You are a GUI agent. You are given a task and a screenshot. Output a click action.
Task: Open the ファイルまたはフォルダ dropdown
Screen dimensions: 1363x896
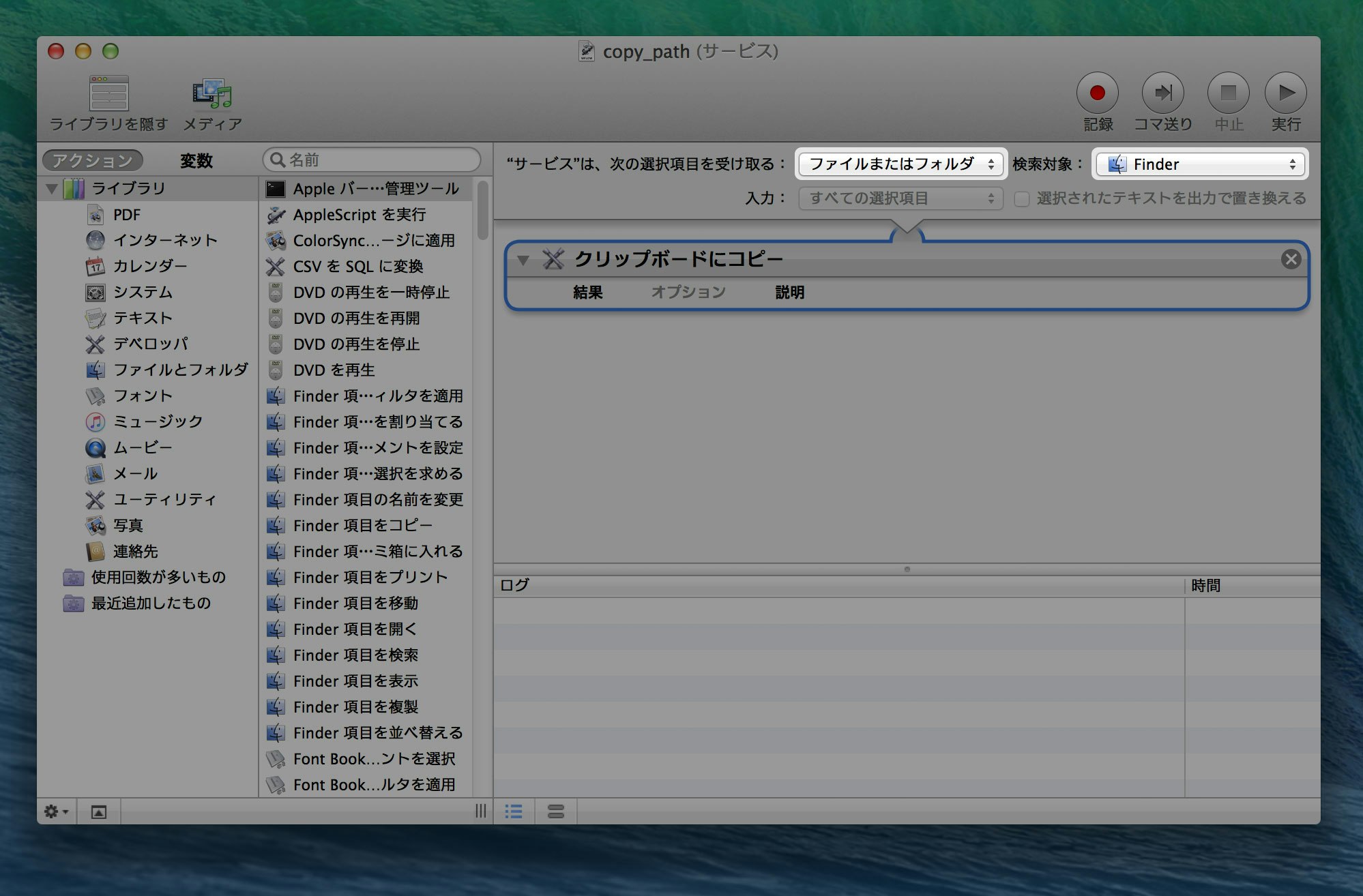point(900,164)
